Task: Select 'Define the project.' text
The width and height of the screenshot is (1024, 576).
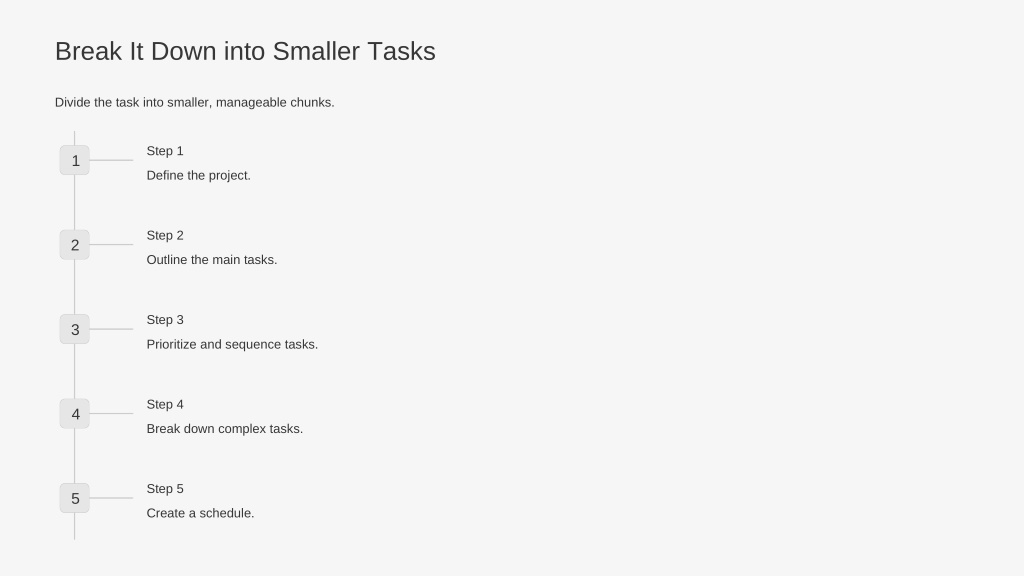Action: [x=199, y=176]
